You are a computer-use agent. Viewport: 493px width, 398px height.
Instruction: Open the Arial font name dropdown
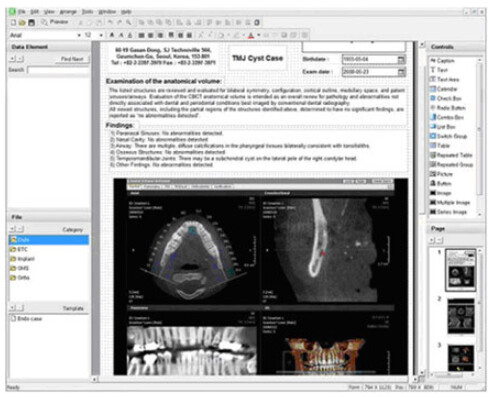click(x=79, y=35)
